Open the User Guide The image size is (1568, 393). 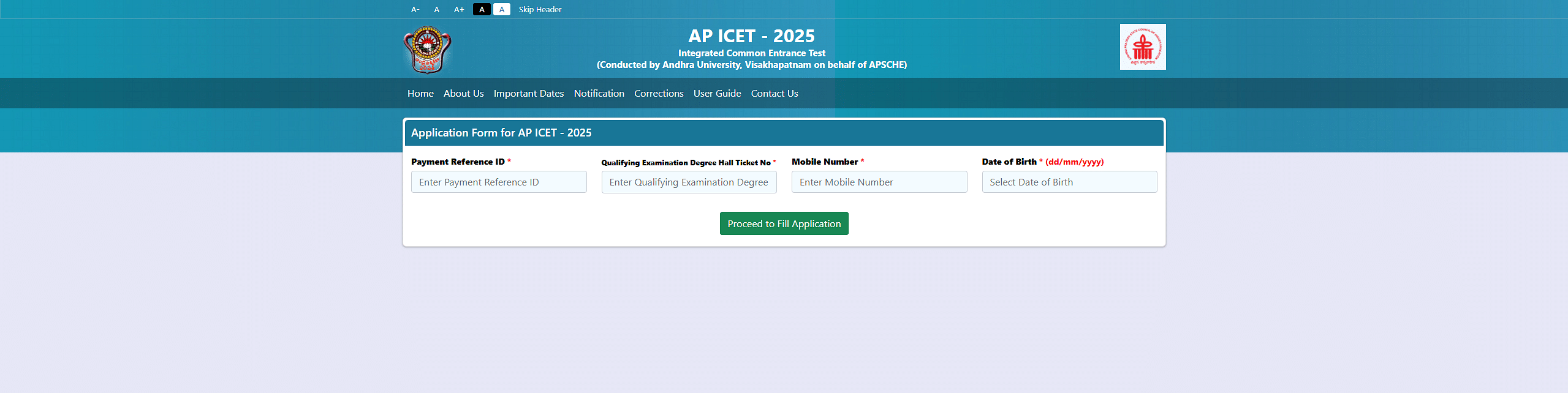click(717, 93)
